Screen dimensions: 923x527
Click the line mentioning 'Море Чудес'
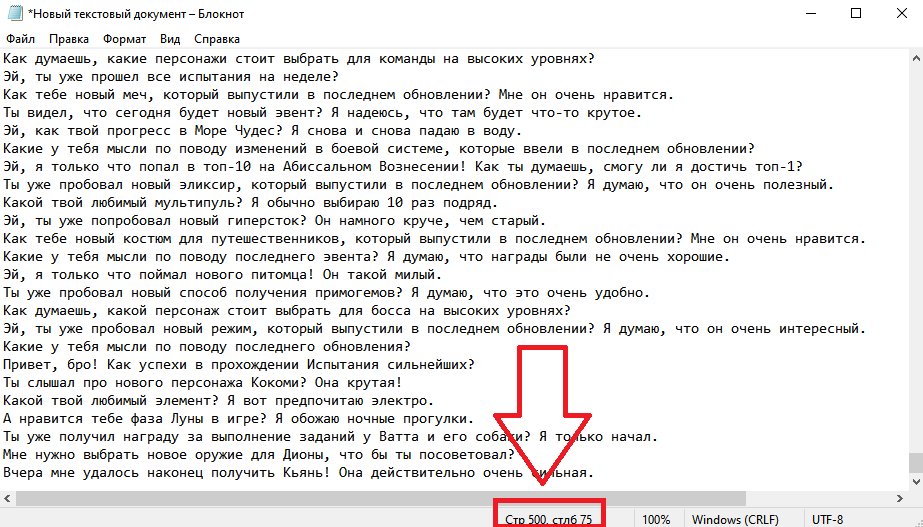tap(263, 131)
